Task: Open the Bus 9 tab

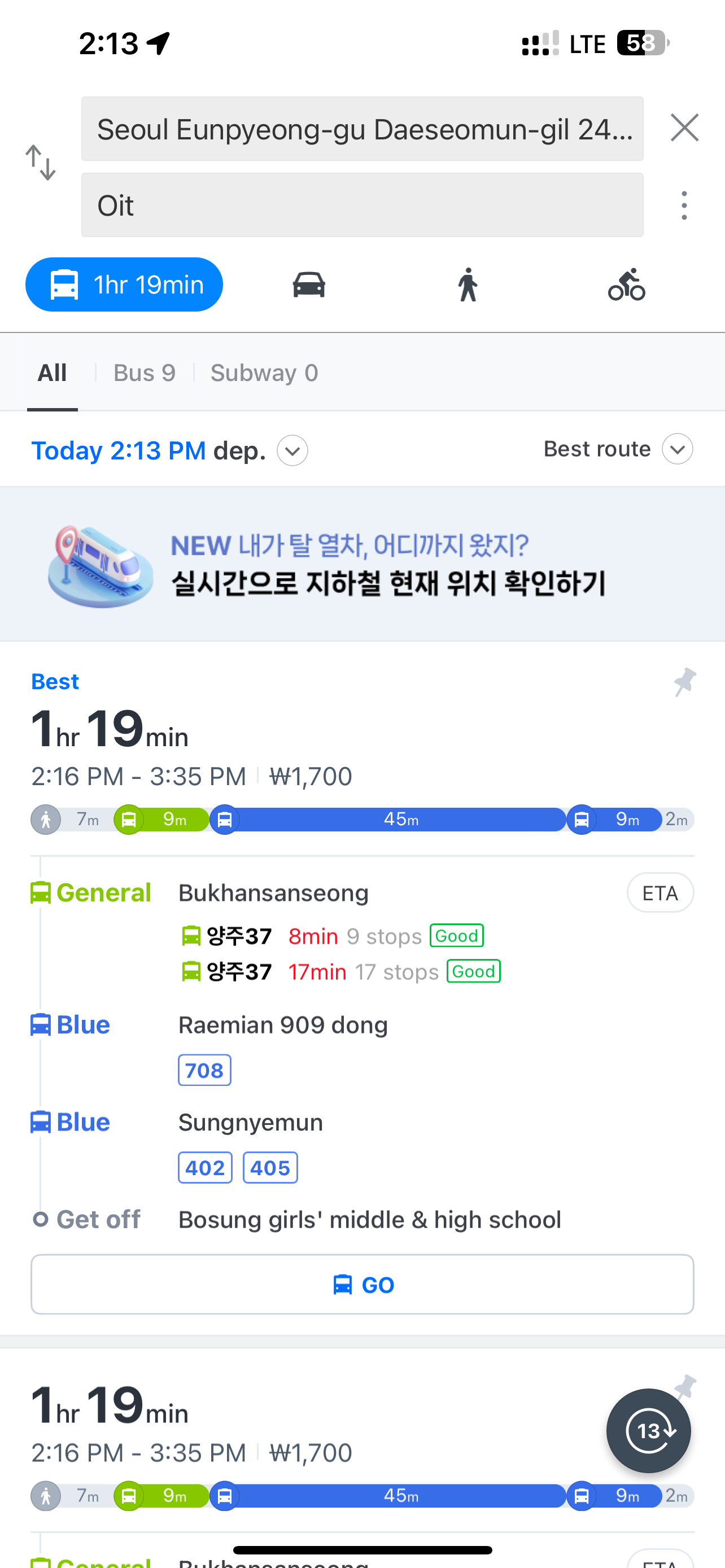Action: click(145, 373)
